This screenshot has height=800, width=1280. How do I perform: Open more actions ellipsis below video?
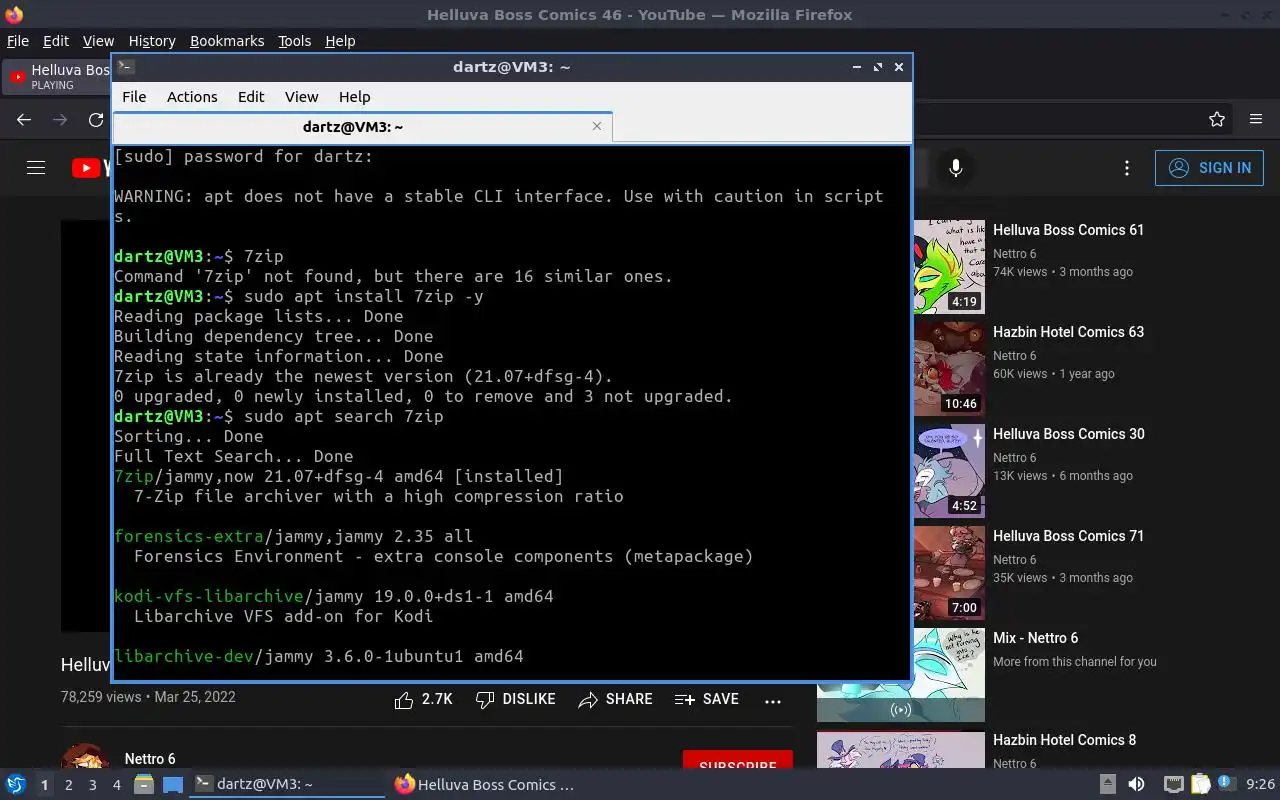(x=773, y=701)
